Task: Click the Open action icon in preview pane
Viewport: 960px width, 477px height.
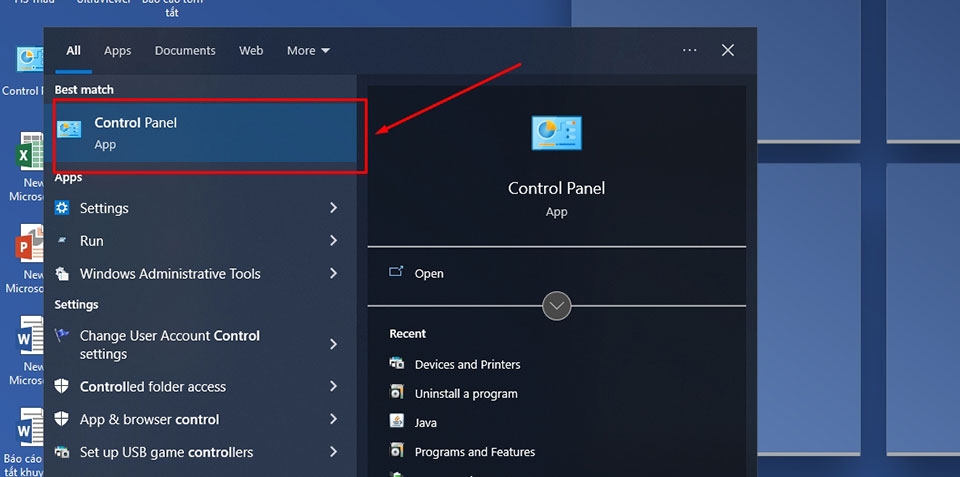Action: [396, 272]
